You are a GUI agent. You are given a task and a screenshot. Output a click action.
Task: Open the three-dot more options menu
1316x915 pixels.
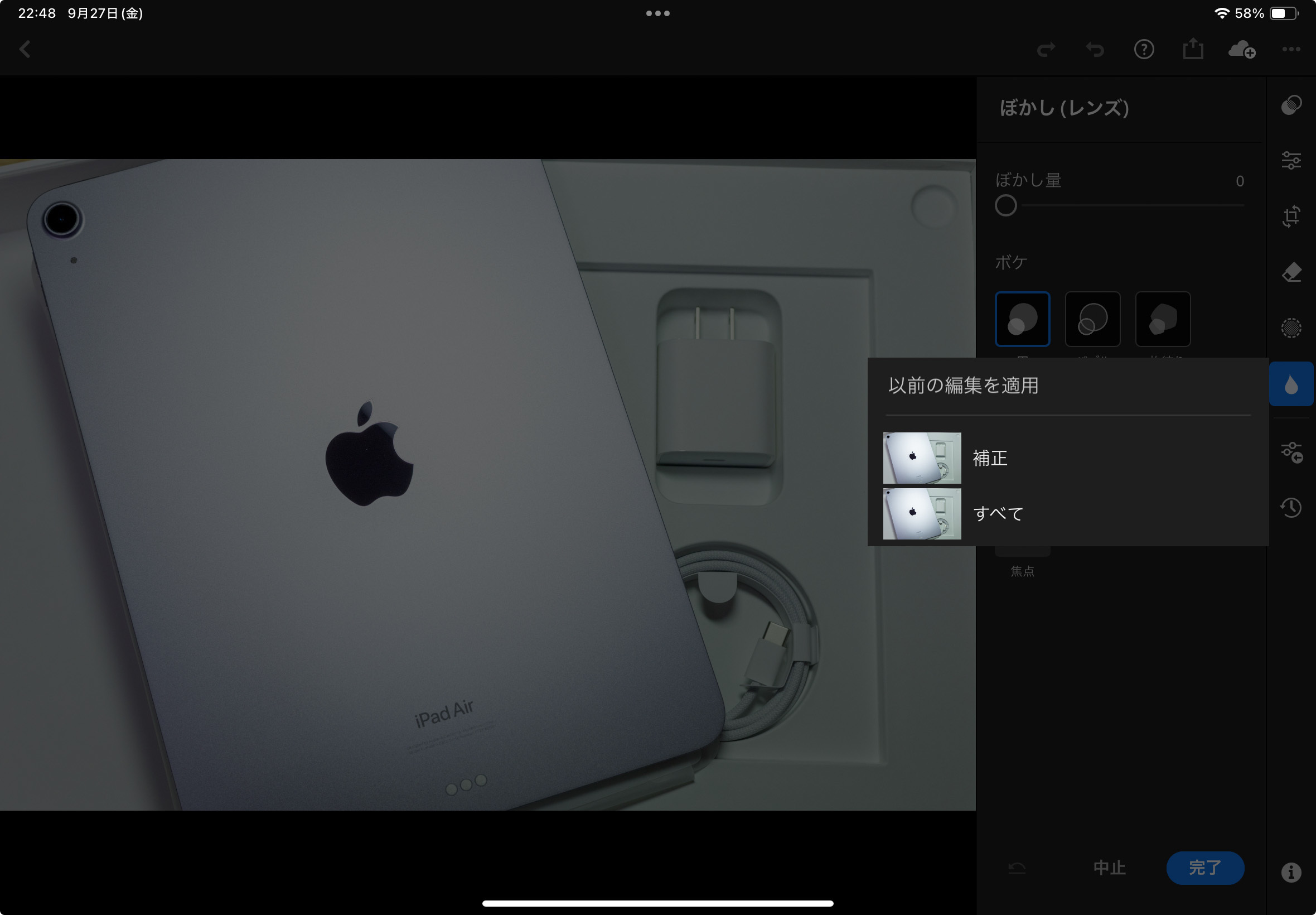click(1291, 49)
